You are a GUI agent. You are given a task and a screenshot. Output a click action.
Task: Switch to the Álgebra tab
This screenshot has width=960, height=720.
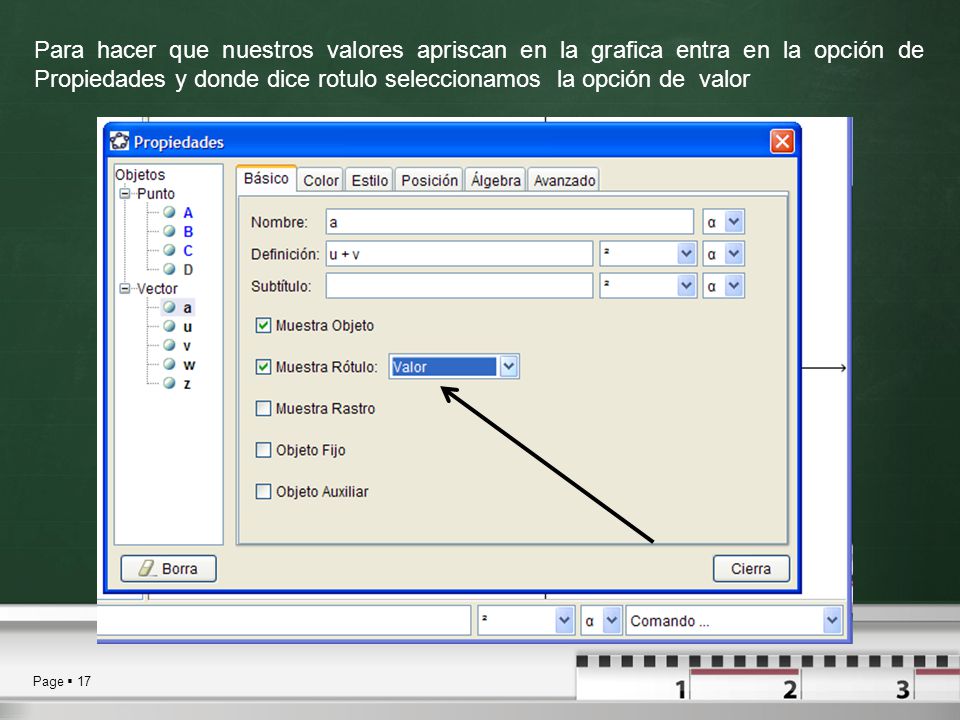click(495, 181)
